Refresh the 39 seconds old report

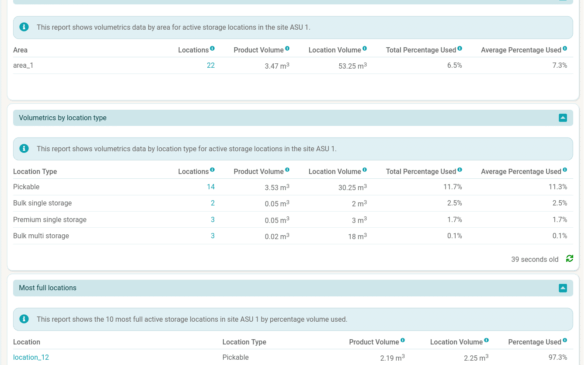569,259
